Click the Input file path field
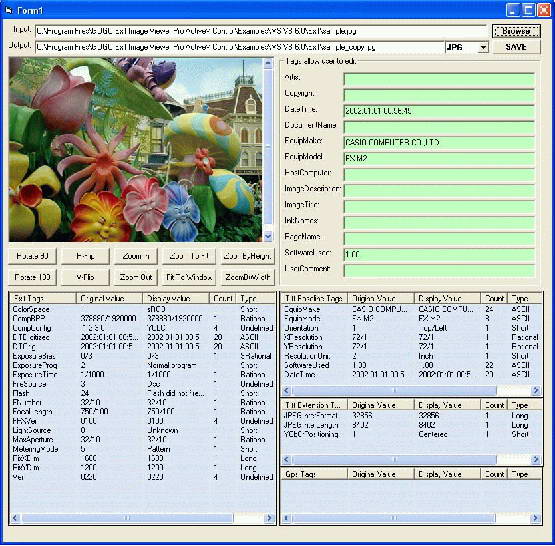The width and height of the screenshot is (555, 546). 261,31
